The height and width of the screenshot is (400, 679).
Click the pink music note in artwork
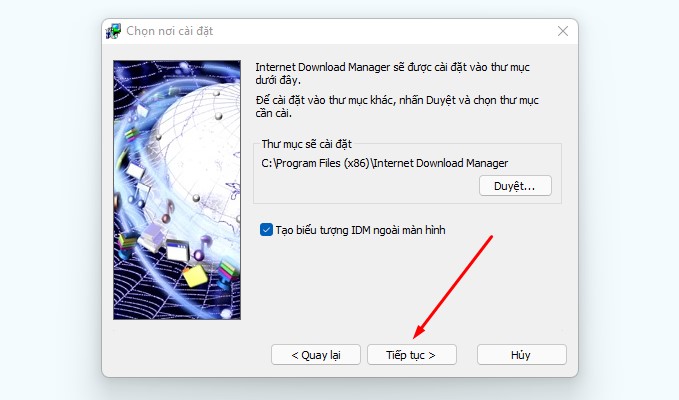168,212
